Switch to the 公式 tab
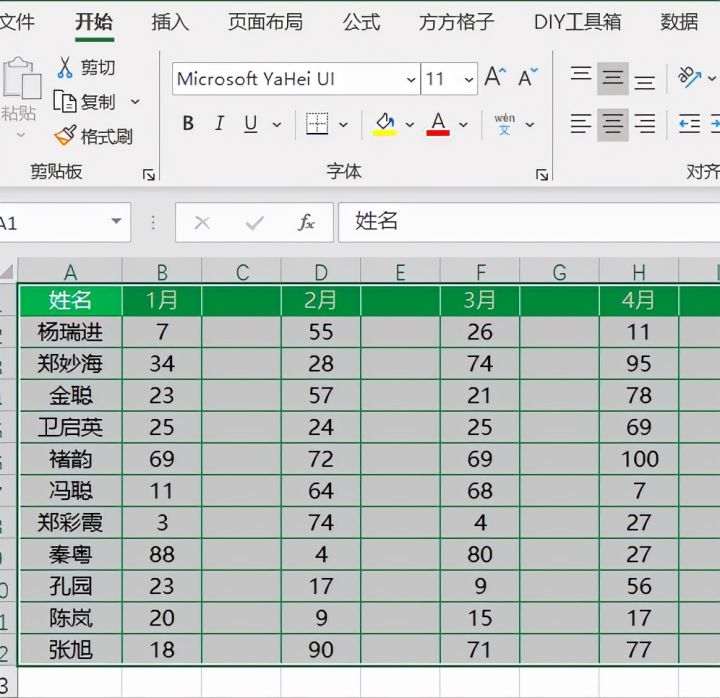Image resolution: width=720 pixels, height=698 pixels. click(361, 22)
